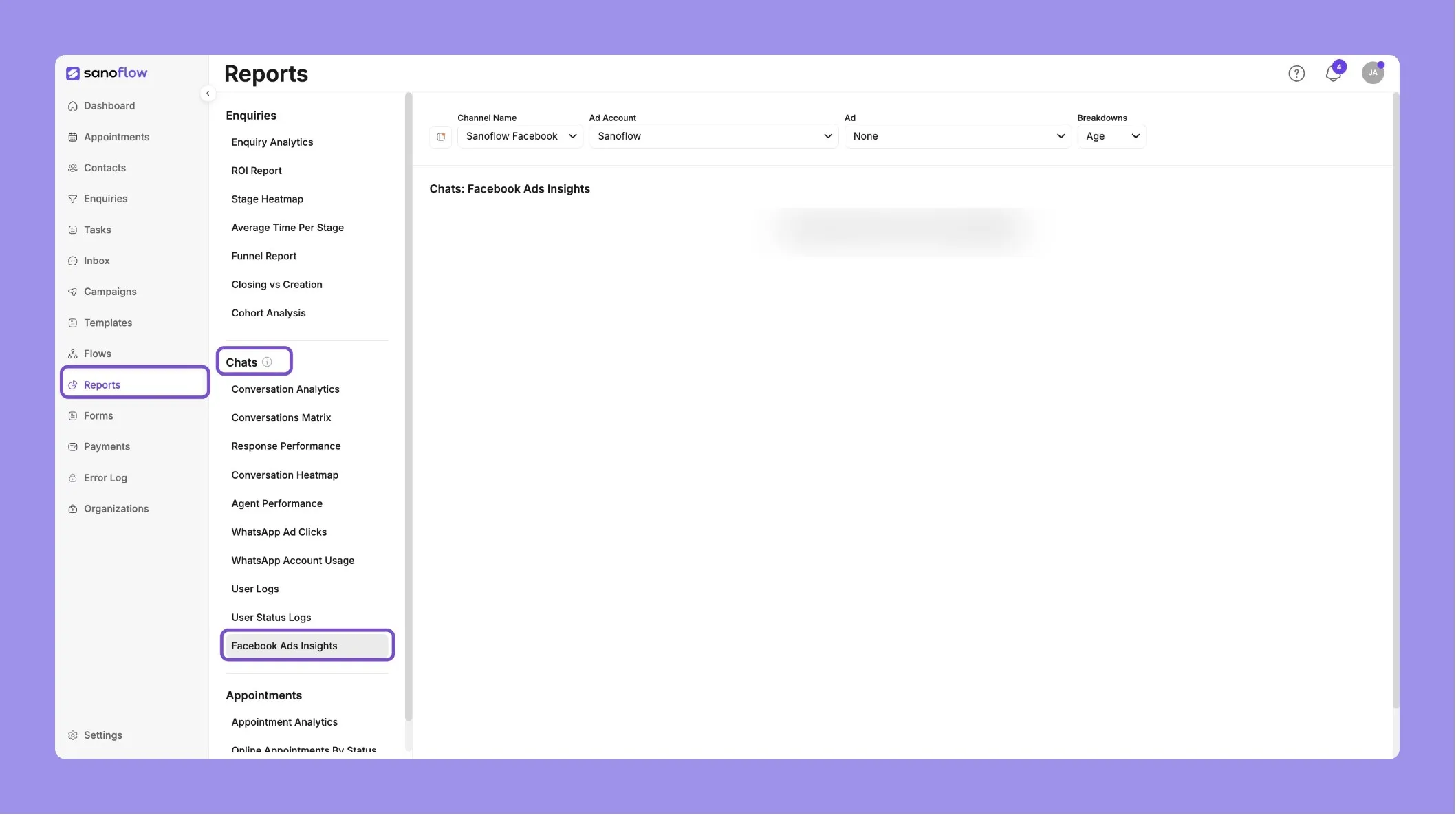Click the Templates sidebar icon
Image resolution: width=1456 pixels, height=815 pixels.
click(x=73, y=323)
